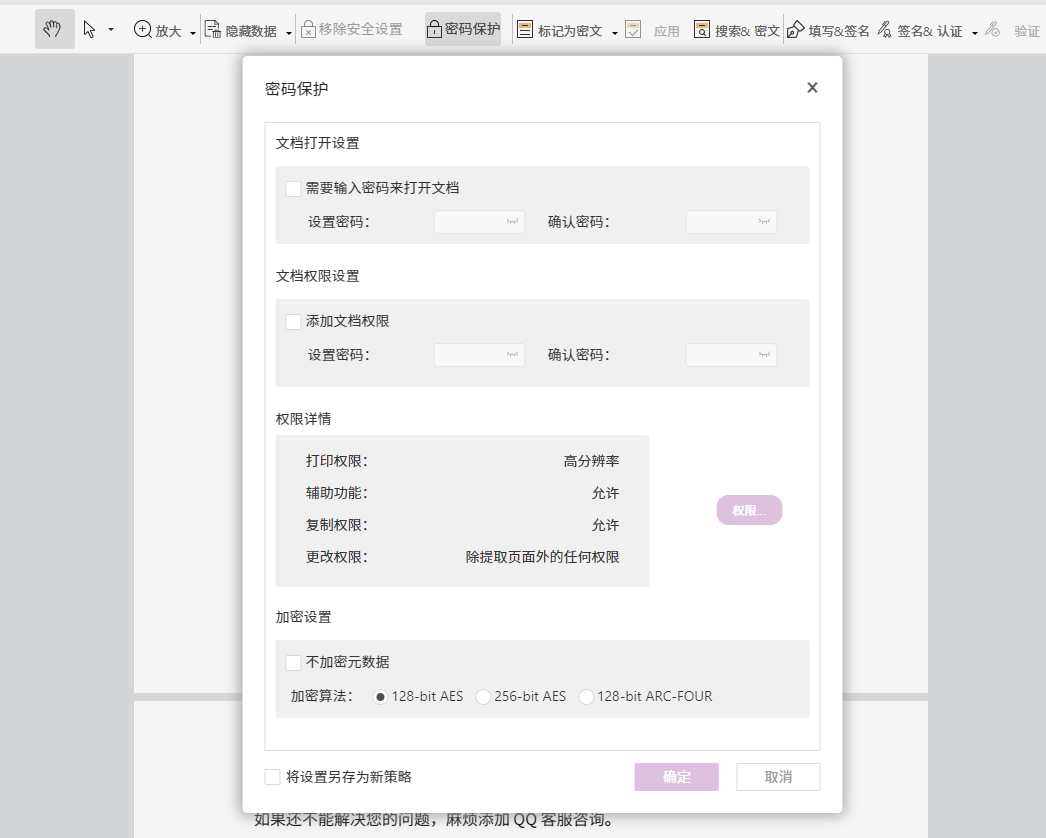Click the Hide Data toolbar icon
The image size is (1046, 838).
click(x=213, y=30)
